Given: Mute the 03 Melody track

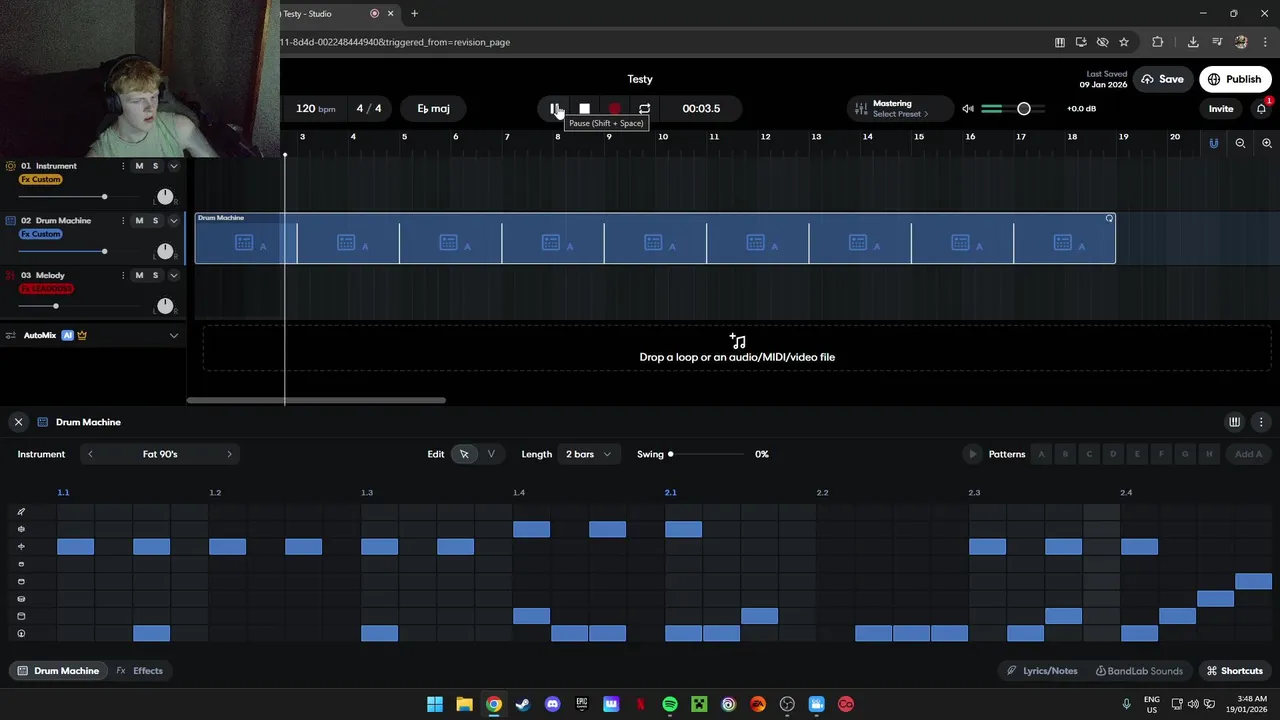Looking at the screenshot, I should [x=139, y=275].
